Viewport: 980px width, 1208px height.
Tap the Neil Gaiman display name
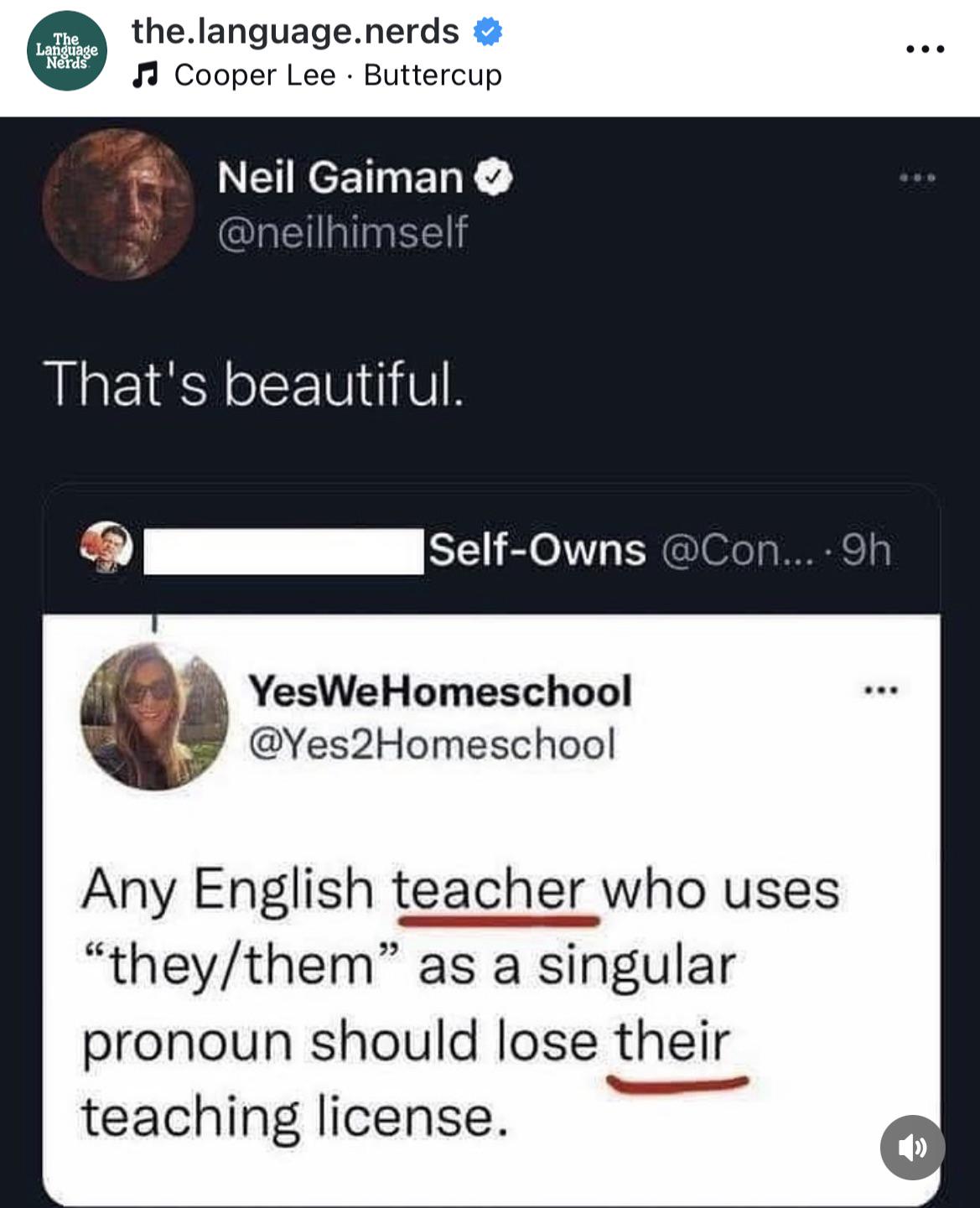(x=340, y=178)
